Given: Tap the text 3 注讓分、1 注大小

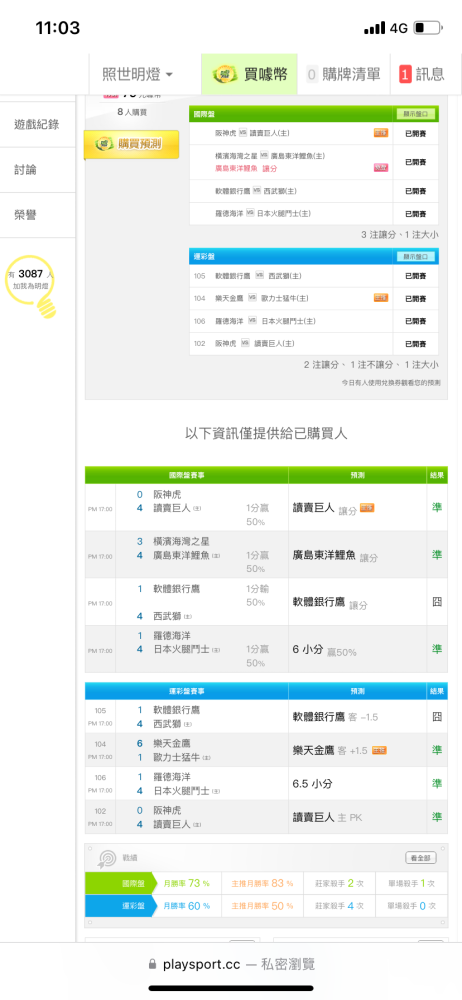Looking at the screenshot, I should [400, 235].
